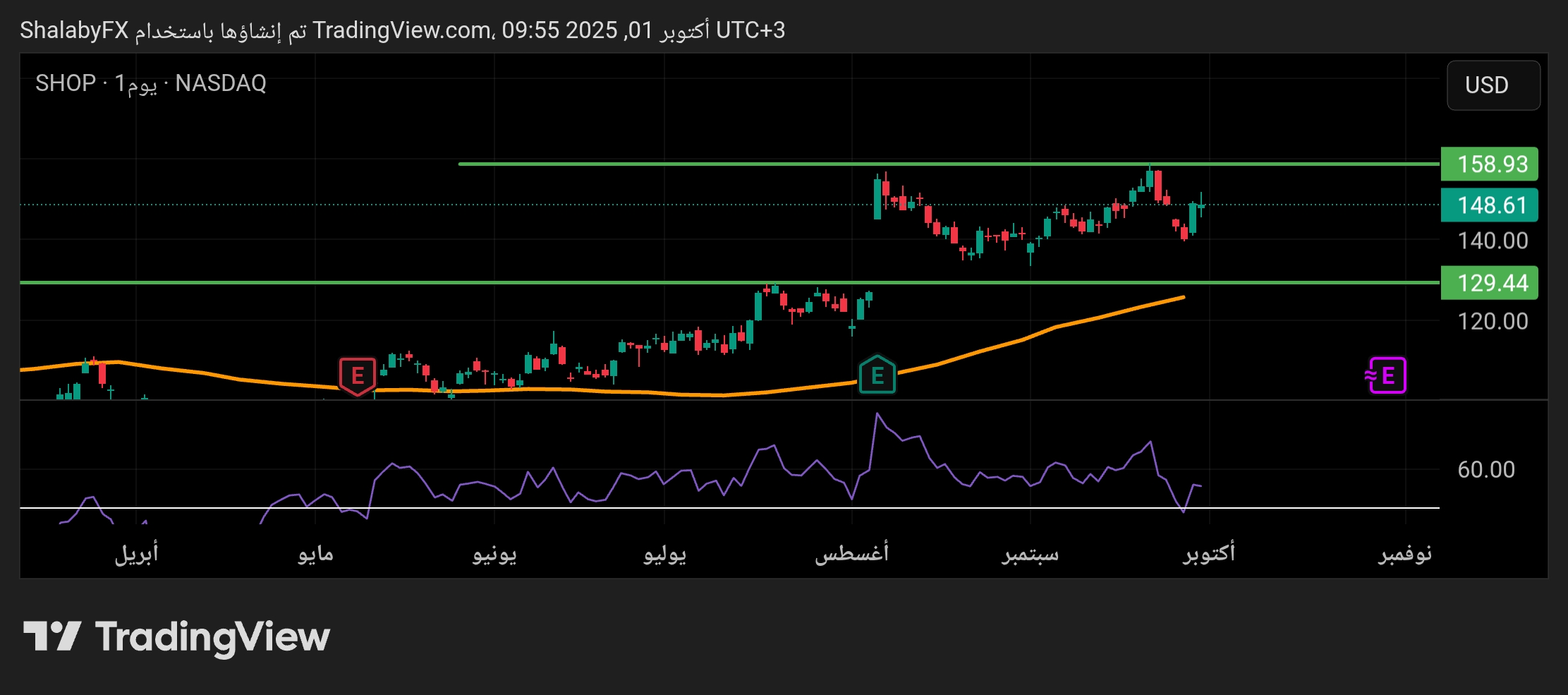Screen dimensions: 1568x695
Task: Click the 60.00 RSI scale label
Action: click(1485, 470)
